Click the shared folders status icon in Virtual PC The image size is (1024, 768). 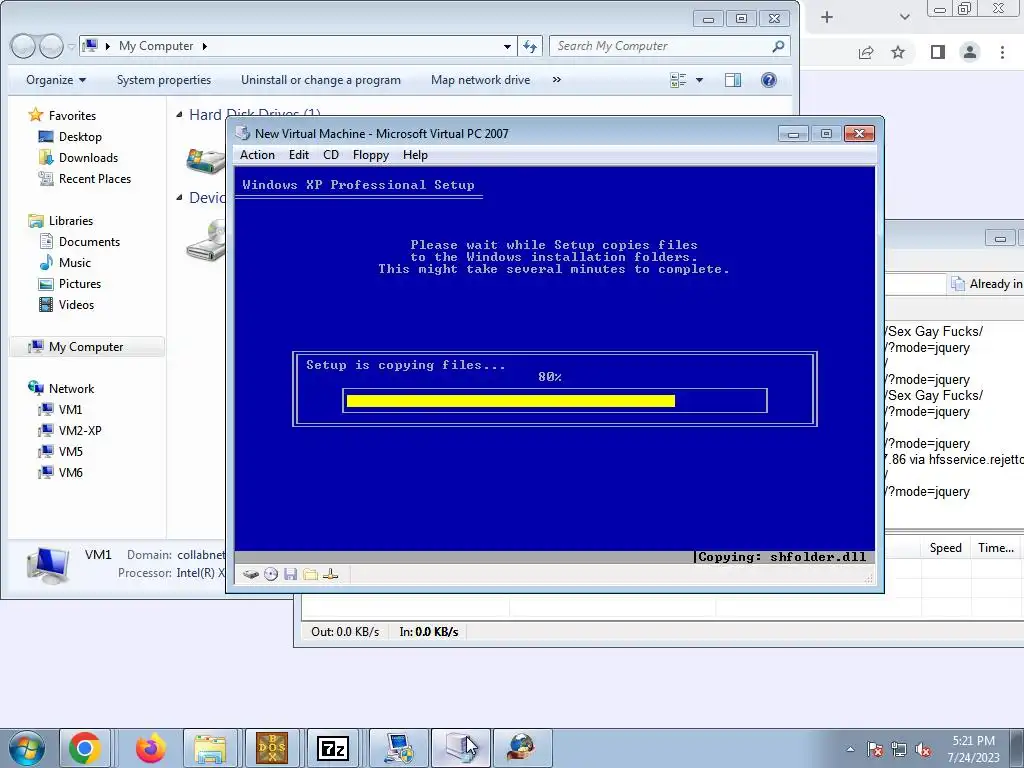311,575
